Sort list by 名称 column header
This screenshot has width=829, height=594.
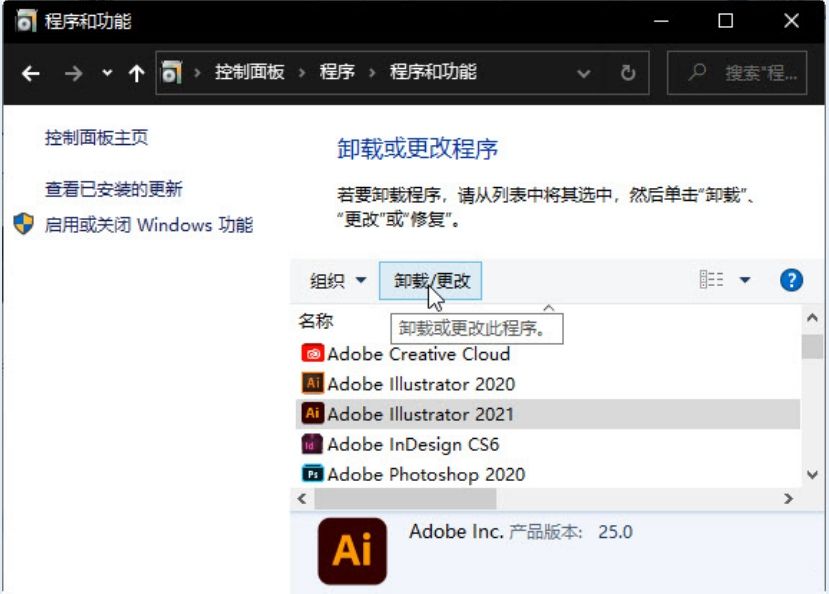pyautogui.click(x=316, y=321)
